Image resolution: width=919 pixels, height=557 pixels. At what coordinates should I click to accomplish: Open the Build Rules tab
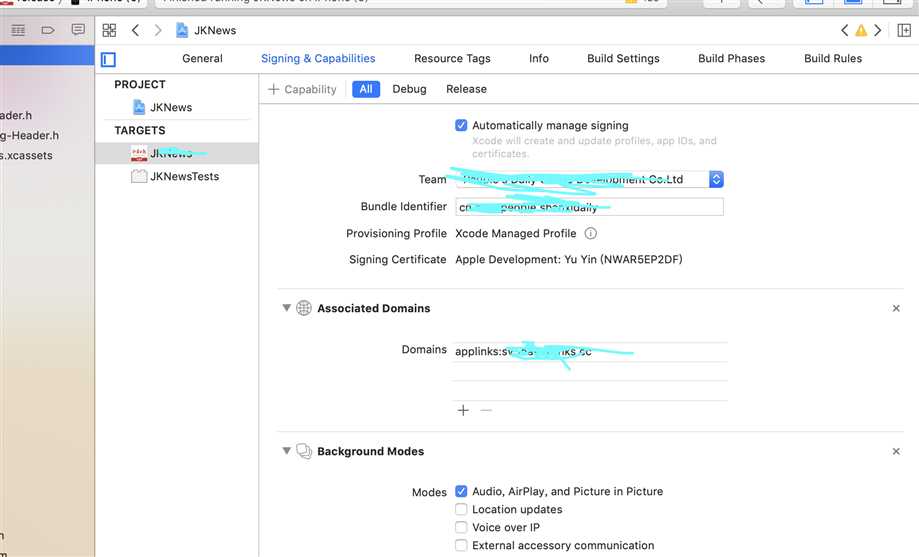pos(833,59)
